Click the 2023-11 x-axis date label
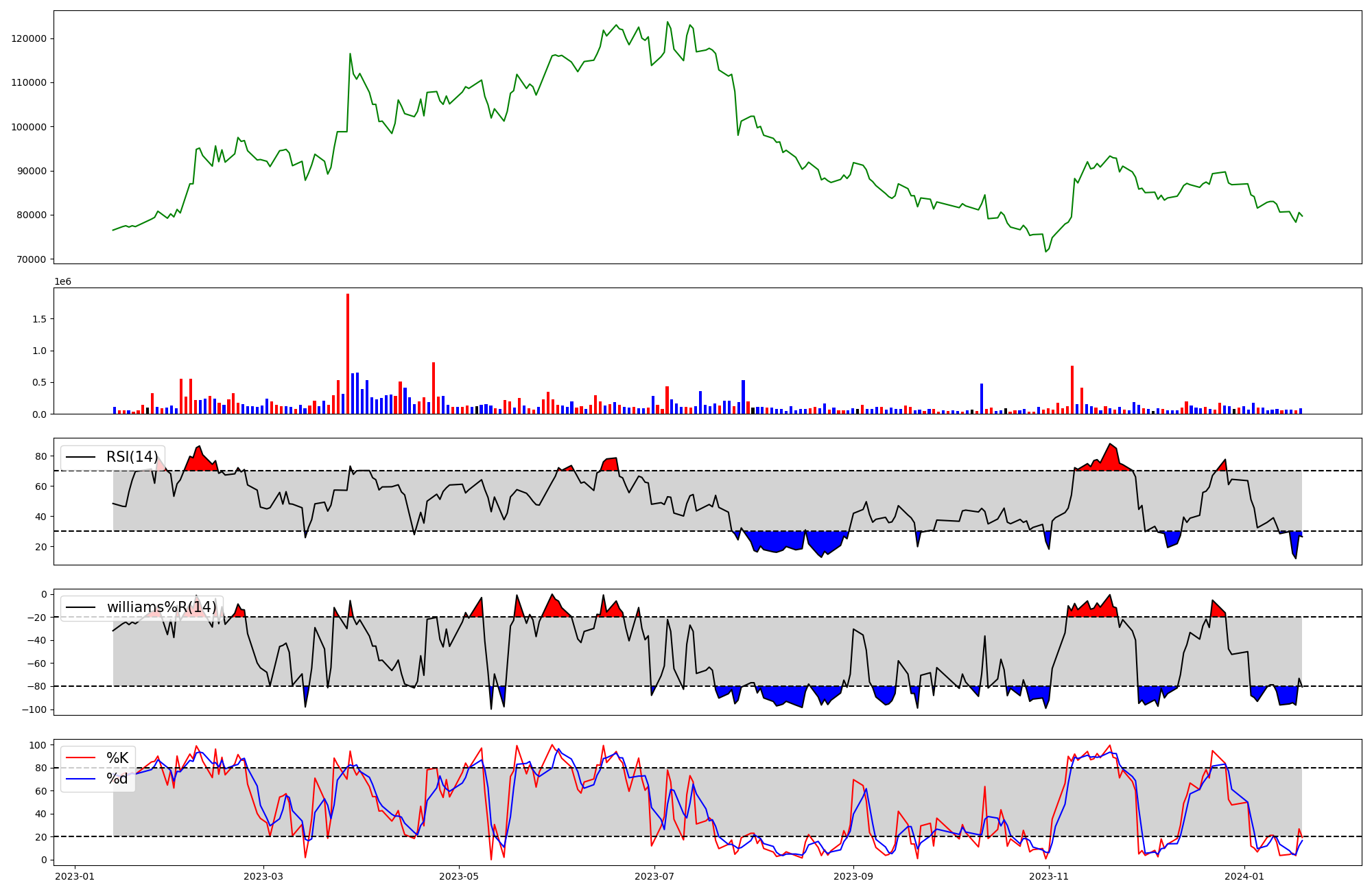 [x=1049, y=876]
